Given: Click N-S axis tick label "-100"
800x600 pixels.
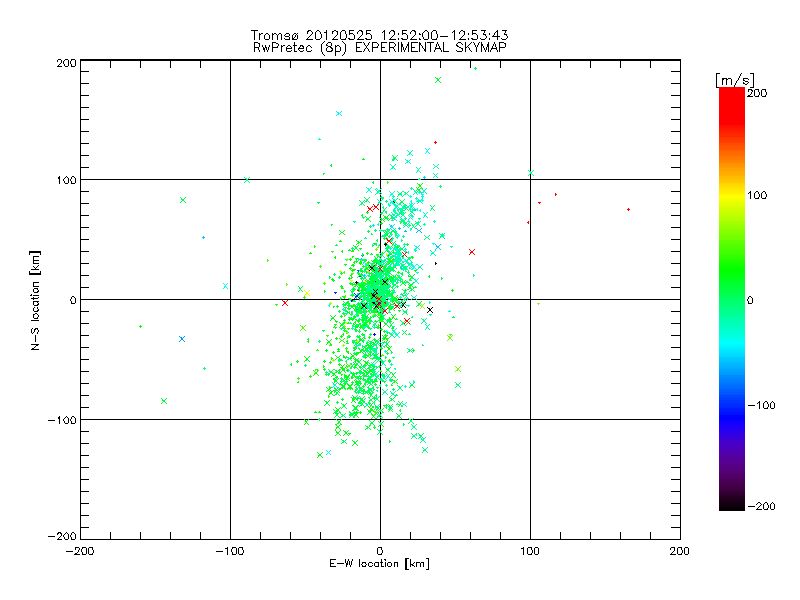Looking at the screenshot, I should click(62, 420).
